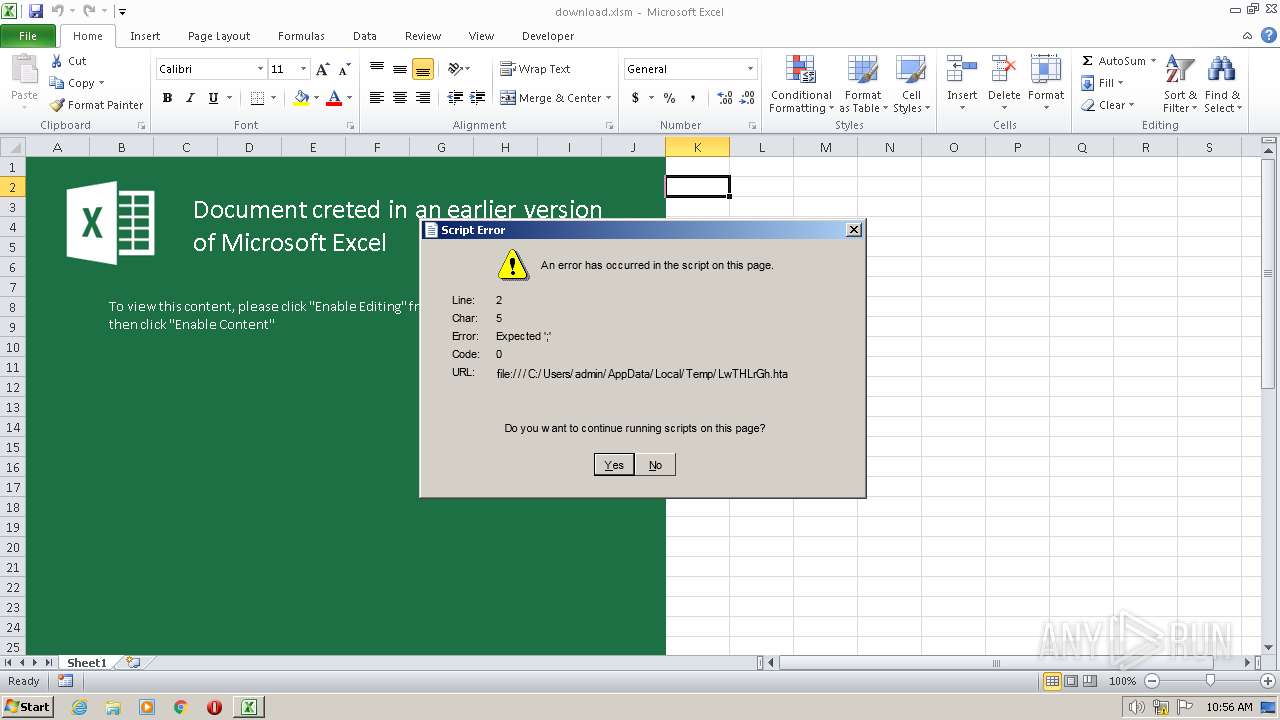Switch to the Formulas tab
The height and width of the screenshot is (720, 1280).
pos(301,36)
